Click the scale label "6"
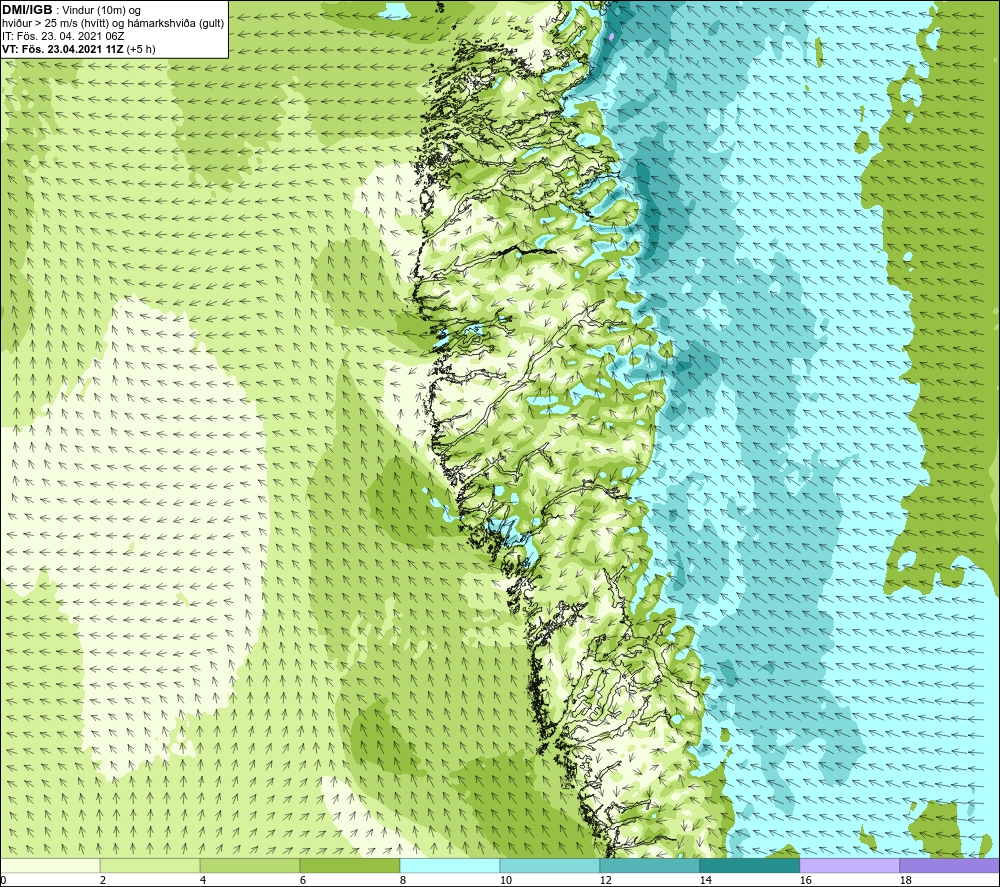1000x887 pixels. [303, 880]
